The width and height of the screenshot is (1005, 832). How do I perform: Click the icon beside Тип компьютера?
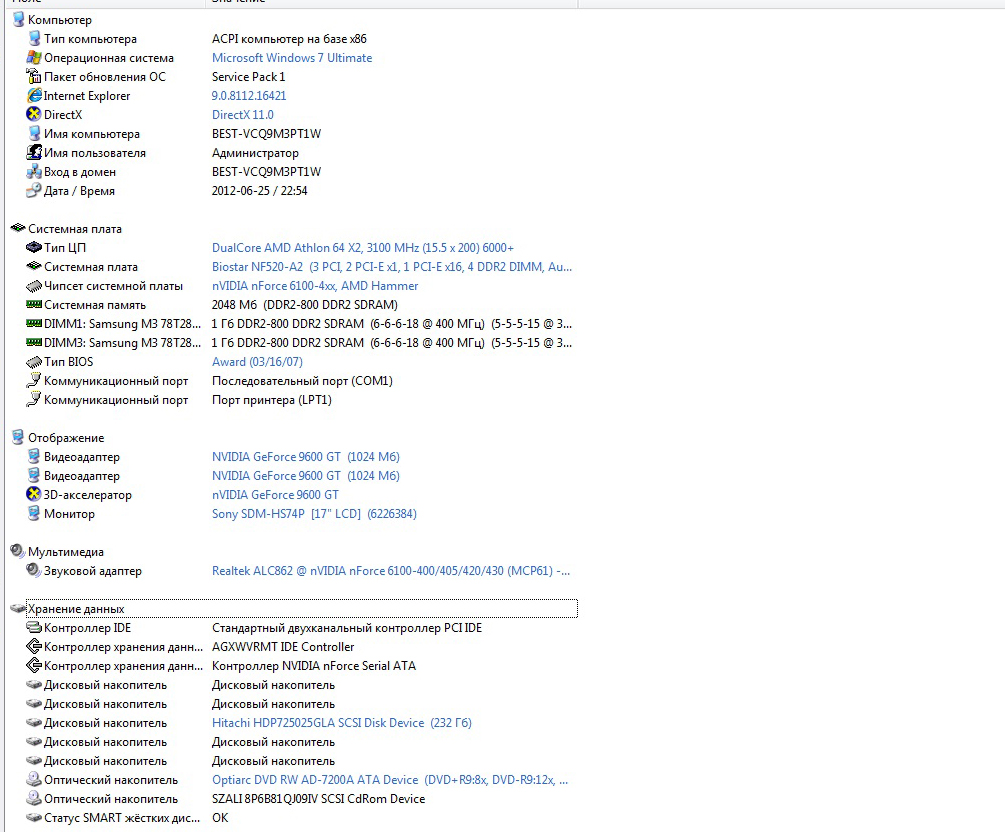pyautogui.click(x=34, y=38)
